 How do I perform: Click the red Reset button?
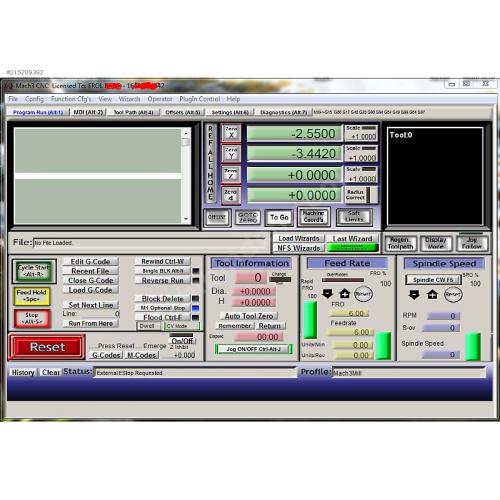point(47,347)
